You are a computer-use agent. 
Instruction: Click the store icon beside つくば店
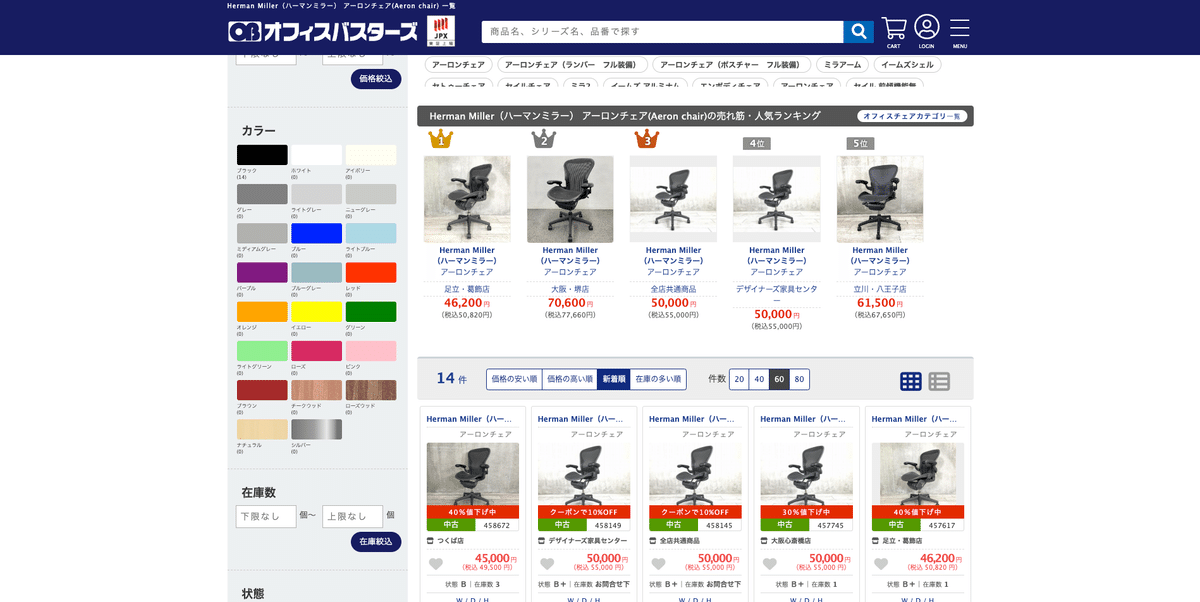pos(430,540)
